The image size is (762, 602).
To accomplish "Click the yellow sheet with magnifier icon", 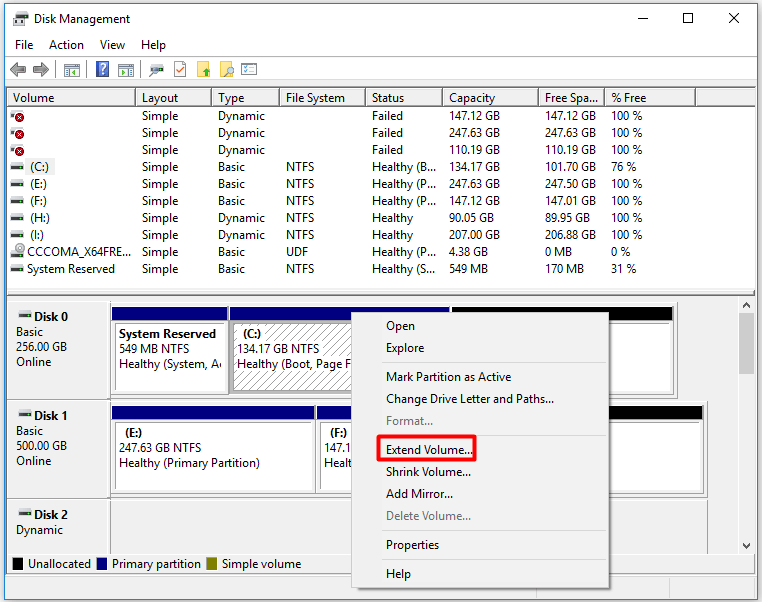I will [226, 69].
